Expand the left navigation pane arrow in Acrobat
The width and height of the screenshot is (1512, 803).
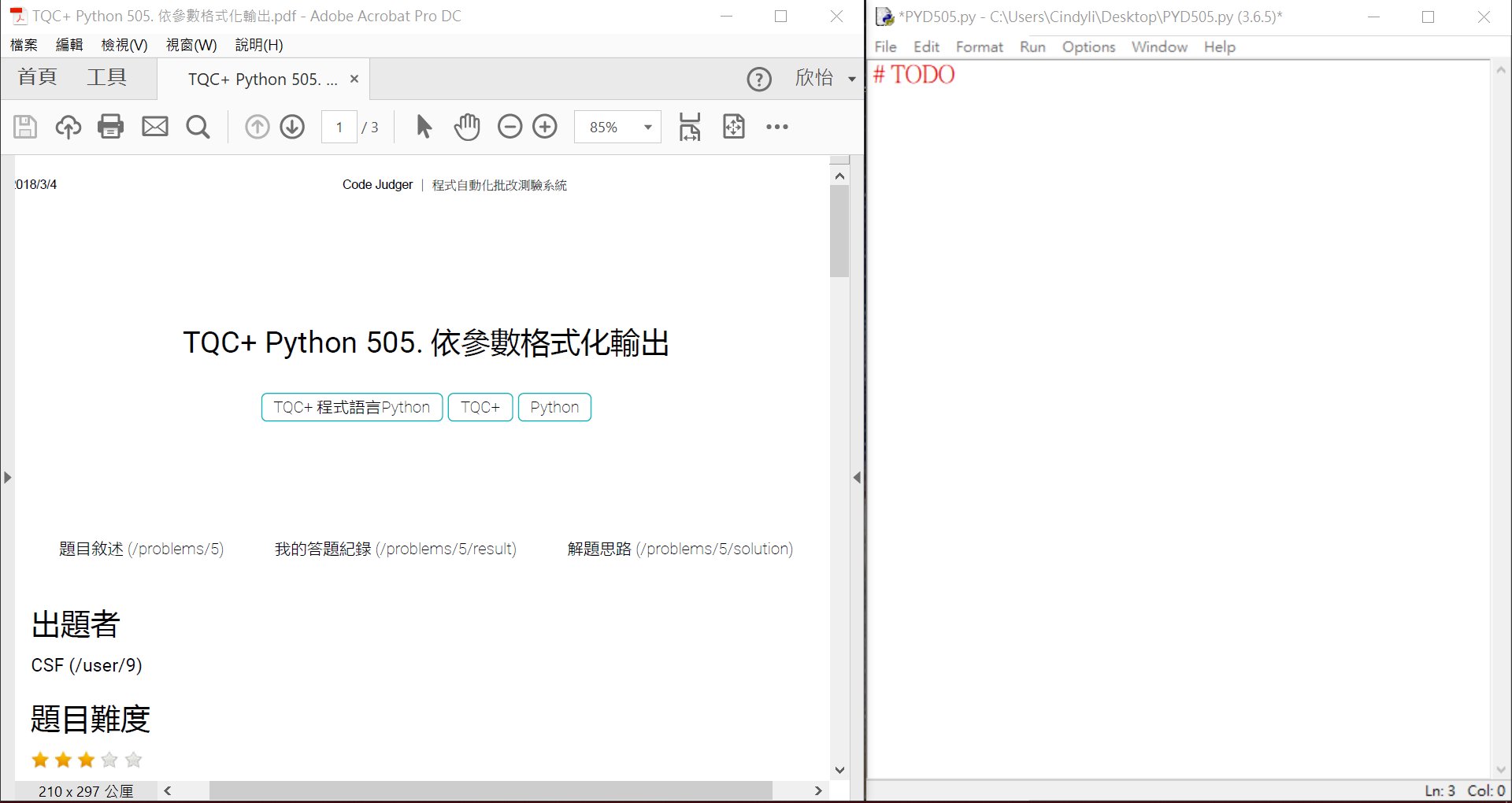[x=7, y=477]
